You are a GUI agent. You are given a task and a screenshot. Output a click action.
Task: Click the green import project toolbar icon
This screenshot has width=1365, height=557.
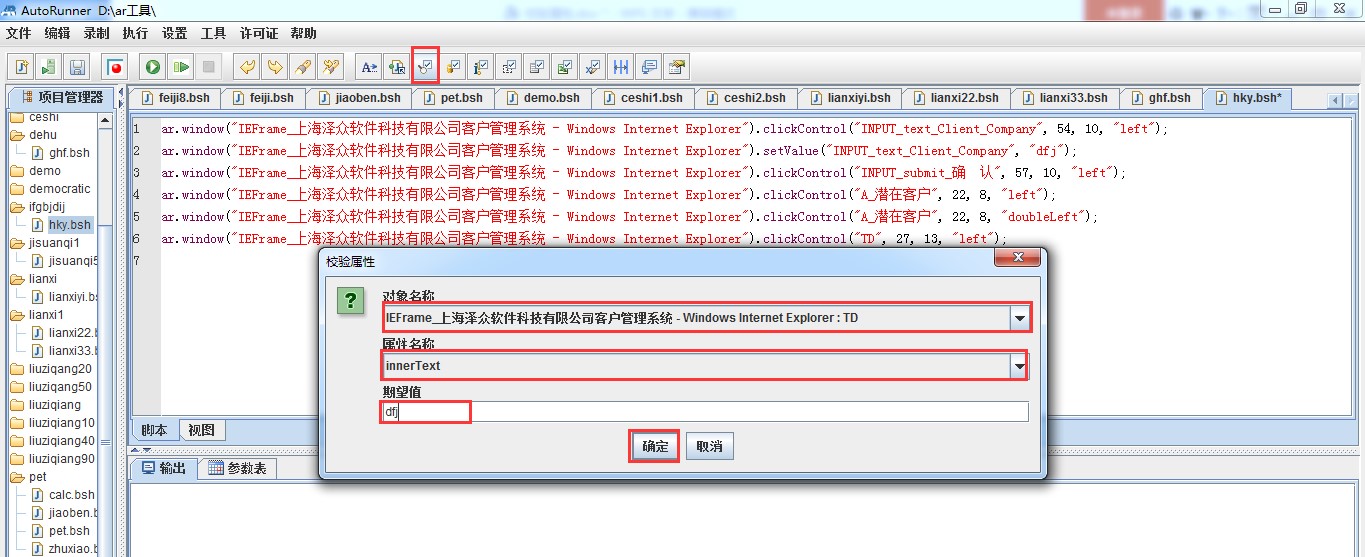point(49,67)
